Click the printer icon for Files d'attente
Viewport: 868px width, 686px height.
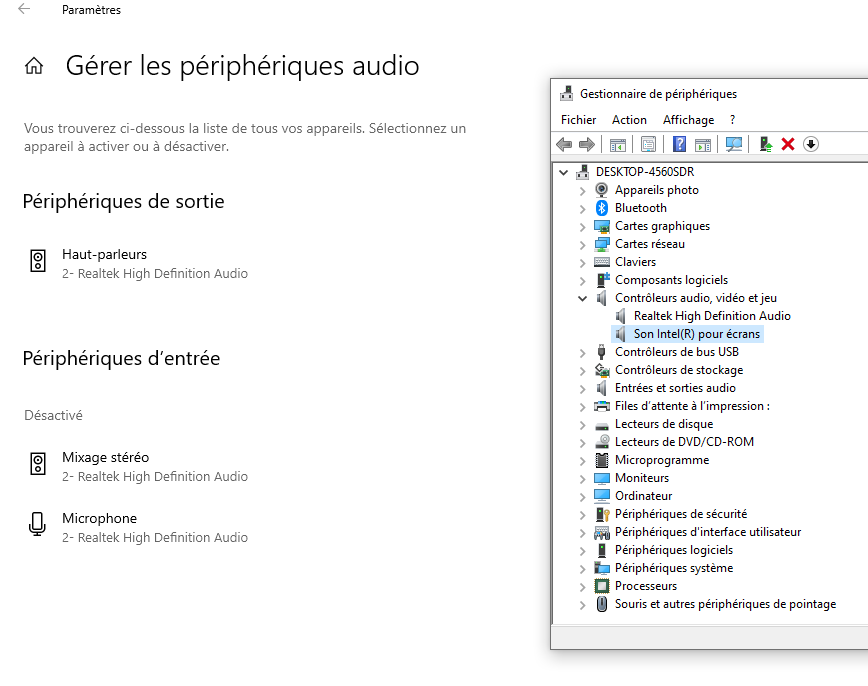click(602, 406)
